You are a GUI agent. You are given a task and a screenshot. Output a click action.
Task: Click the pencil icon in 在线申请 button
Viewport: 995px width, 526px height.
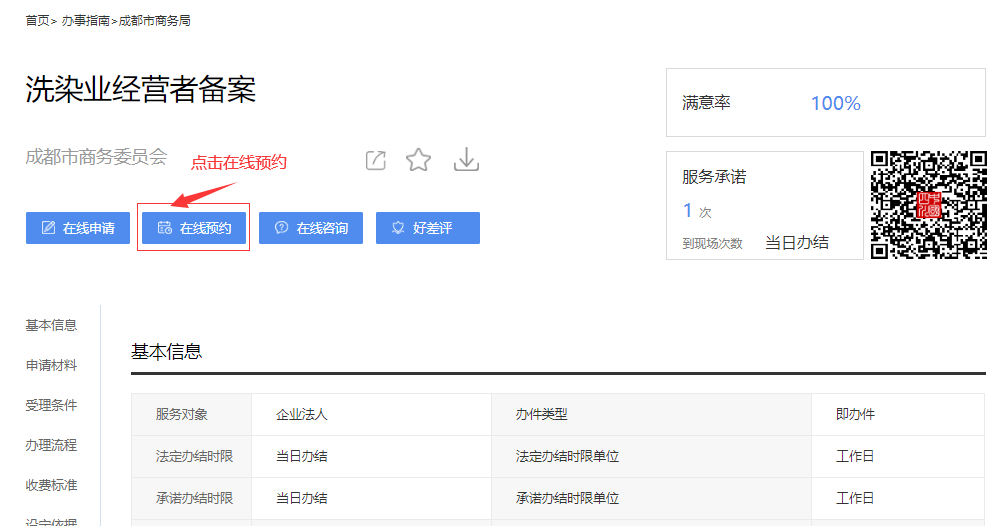coord(48,228)
